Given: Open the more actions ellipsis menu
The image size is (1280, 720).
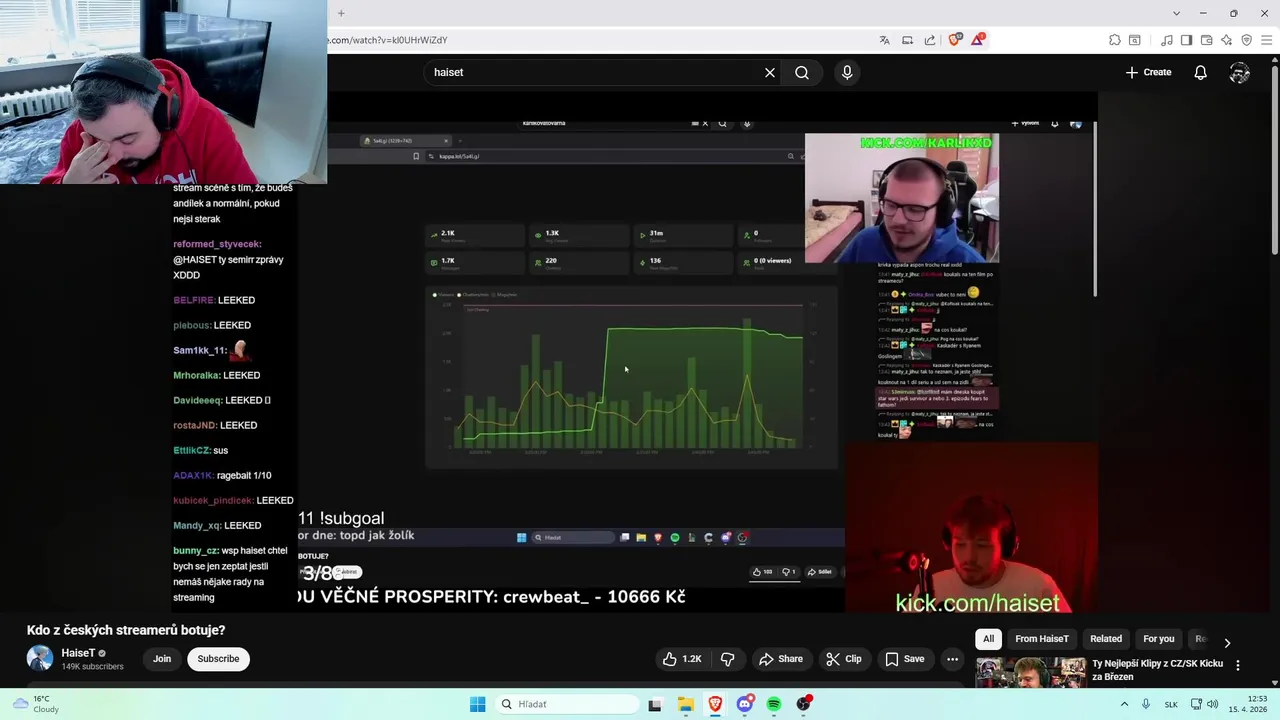Looking at the screenshot, I should click(953, 659).
